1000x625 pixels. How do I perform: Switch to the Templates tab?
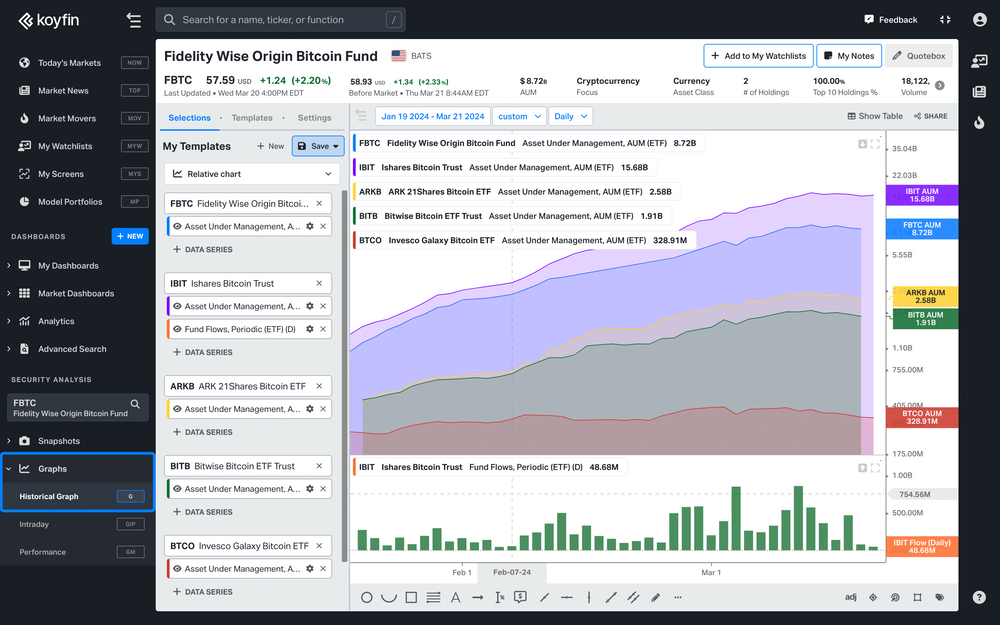coord(252,117)
